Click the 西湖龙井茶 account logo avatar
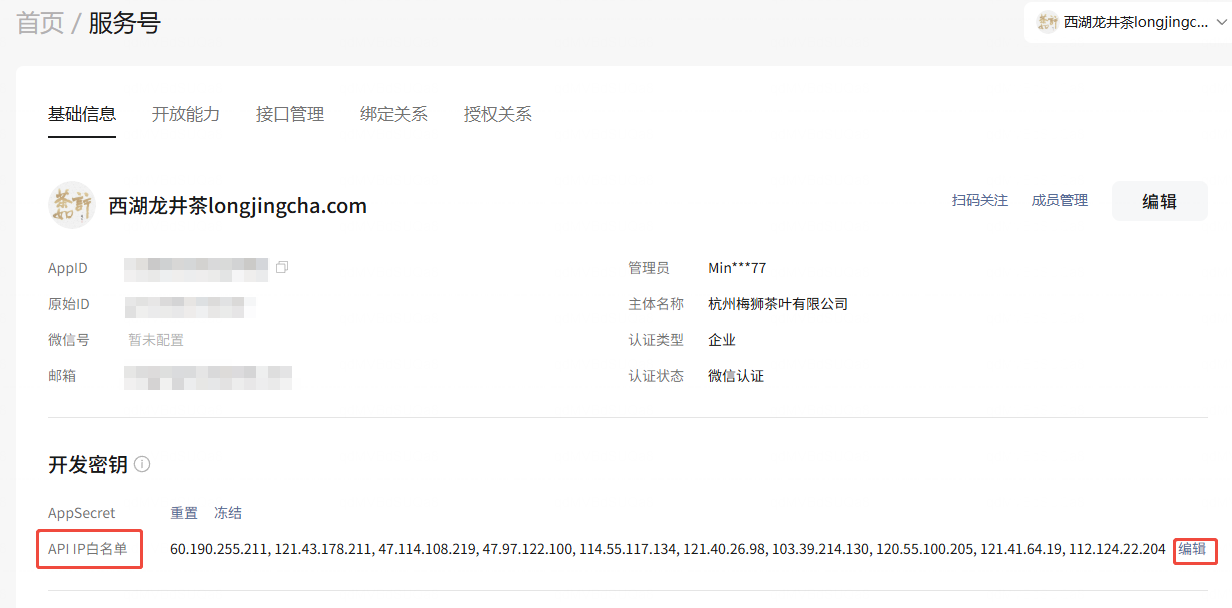1232x608 pixels. (72, 205)
